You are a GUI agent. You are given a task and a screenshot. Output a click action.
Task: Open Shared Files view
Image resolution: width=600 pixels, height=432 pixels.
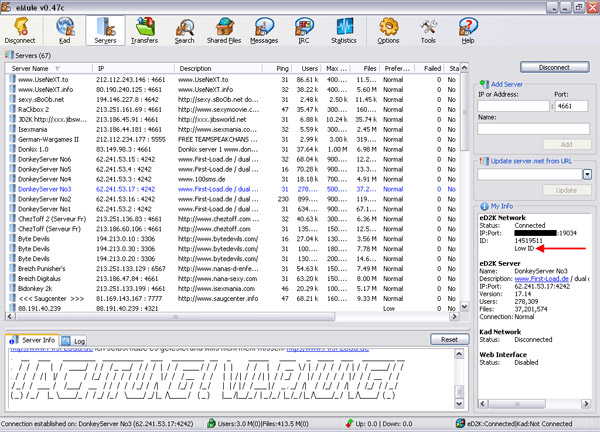point(226,28)
